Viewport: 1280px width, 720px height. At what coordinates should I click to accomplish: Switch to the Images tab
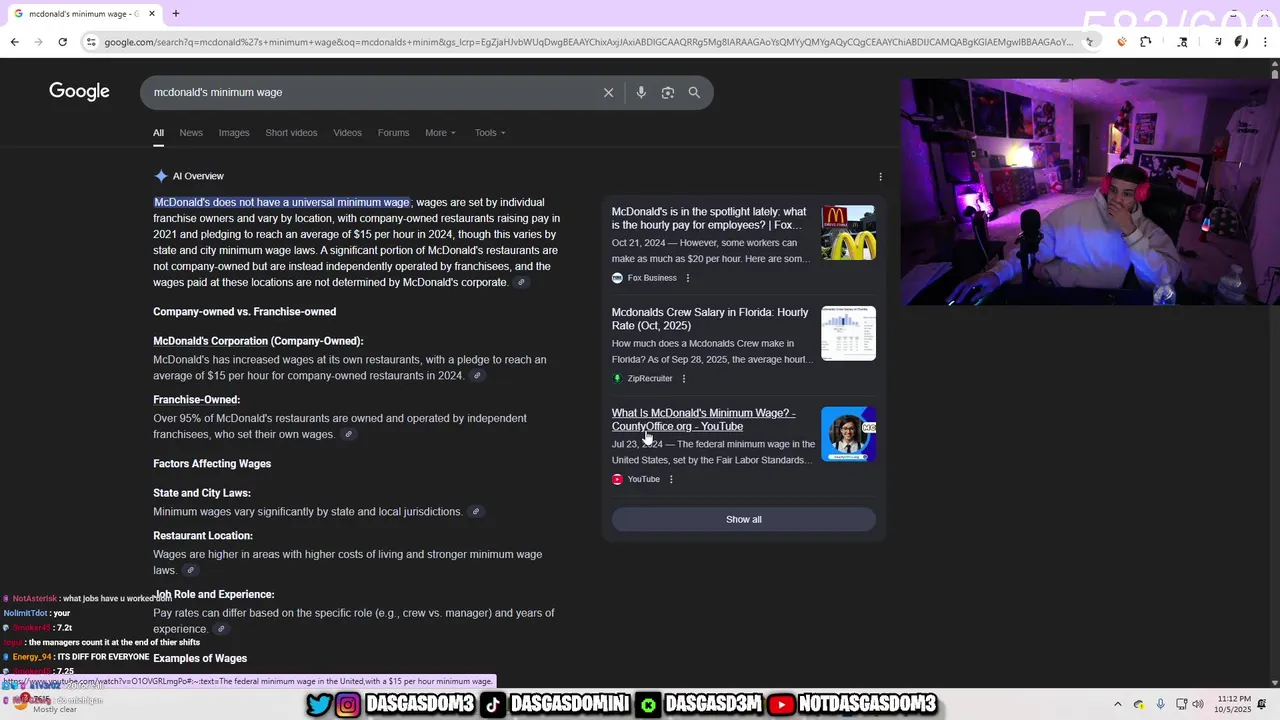[x=234, y=133]
